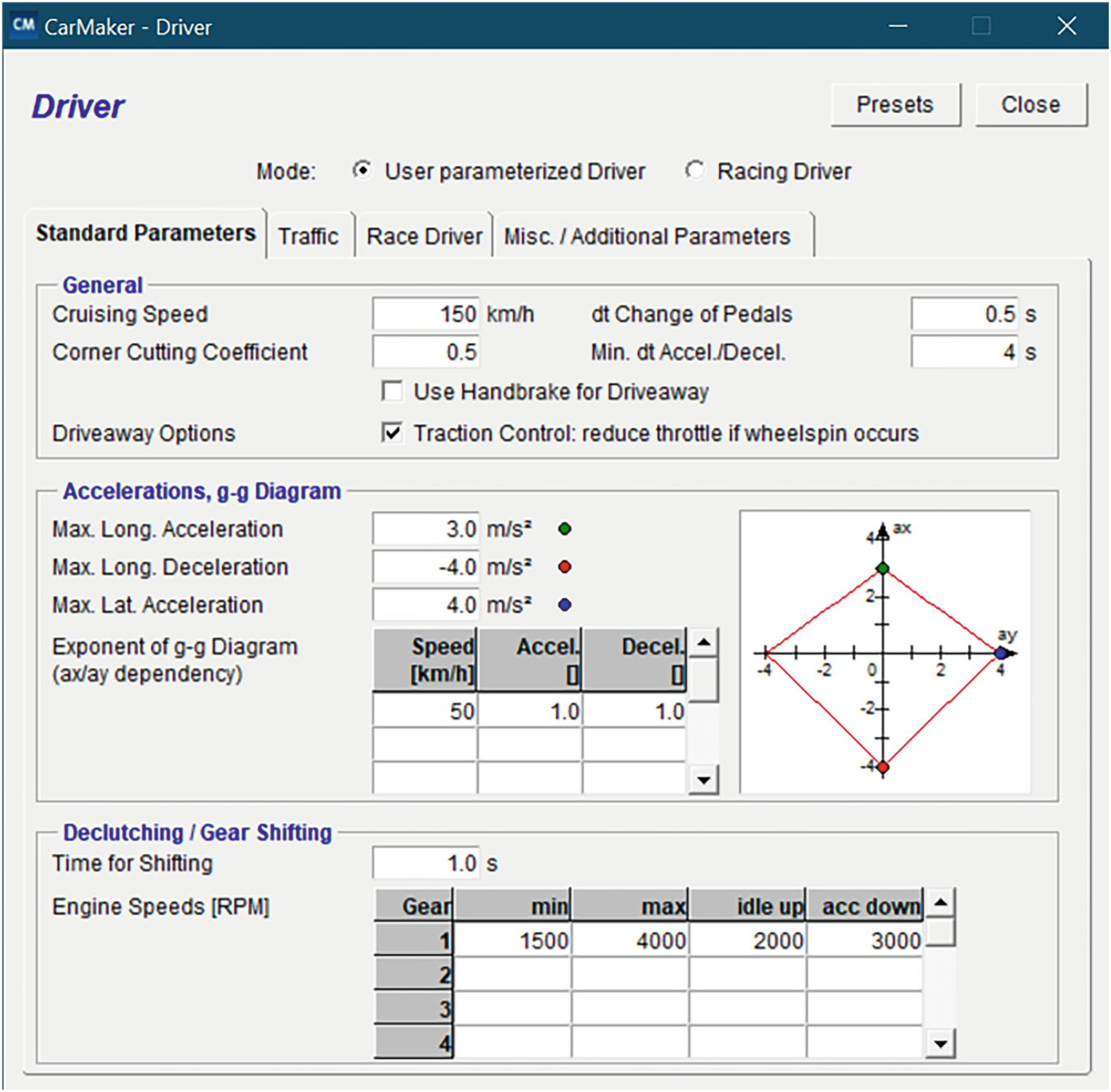Click the green marker beside Max. Long. Acceleration
Viewport: 1111px width, 1092px height.
(x=564, y=529)
